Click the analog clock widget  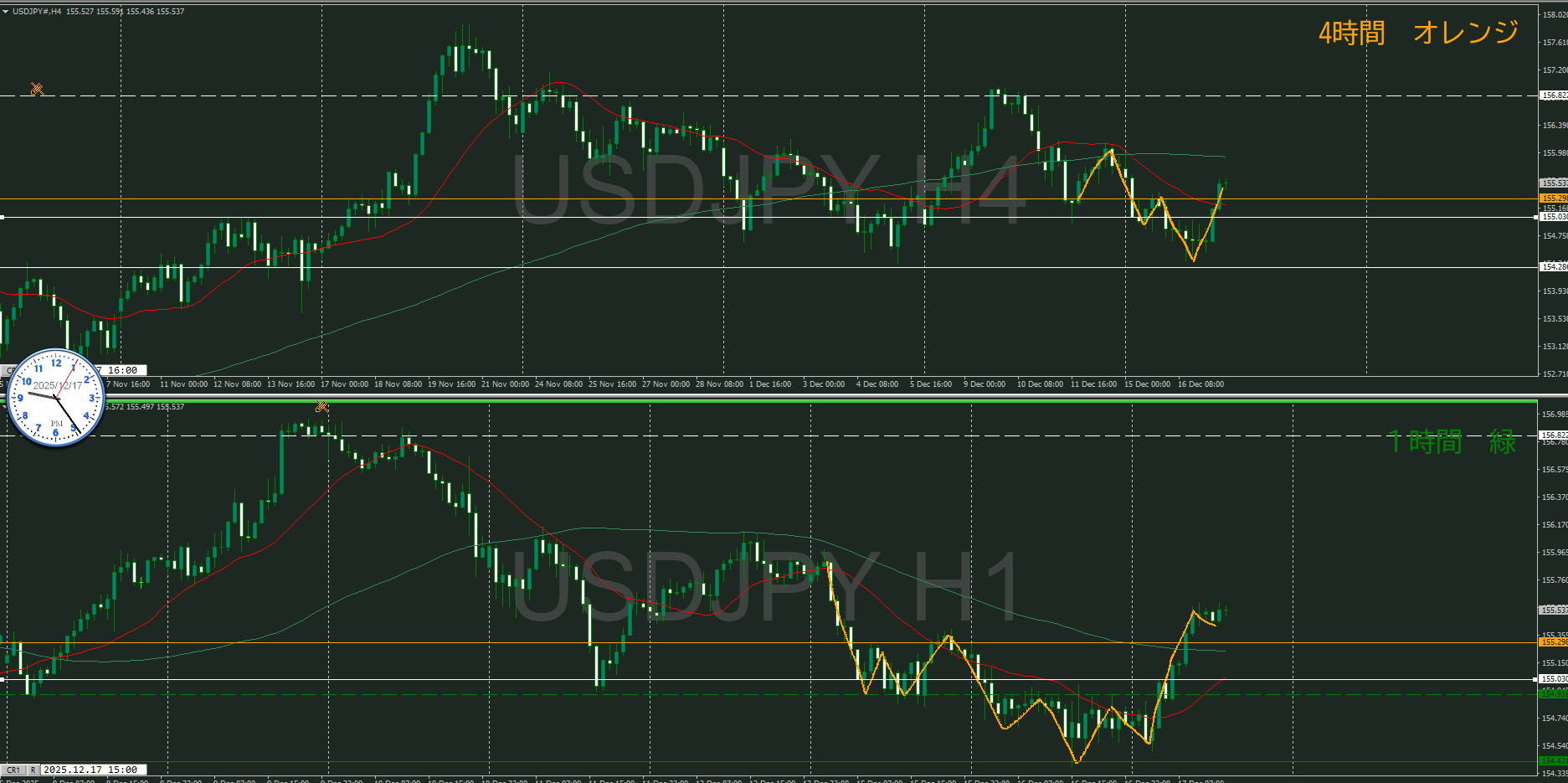click(x=56, y=397)
